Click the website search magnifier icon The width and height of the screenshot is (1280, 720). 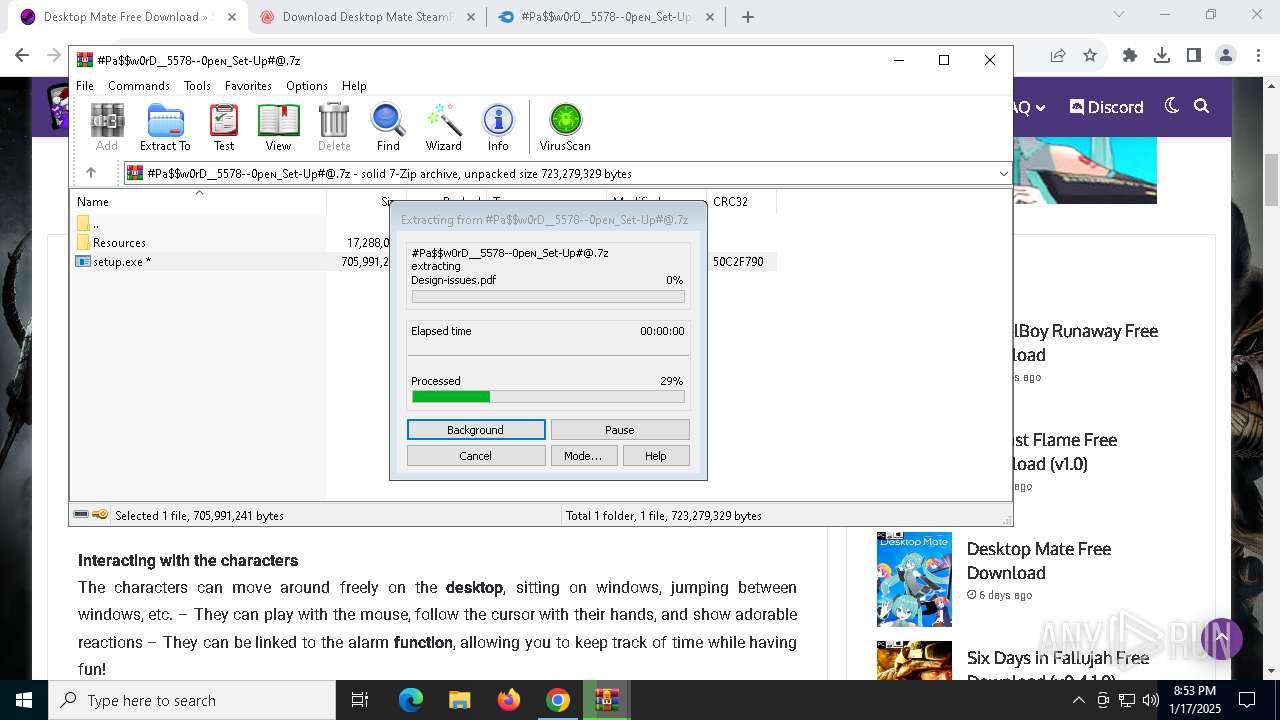pos(1202,106)
